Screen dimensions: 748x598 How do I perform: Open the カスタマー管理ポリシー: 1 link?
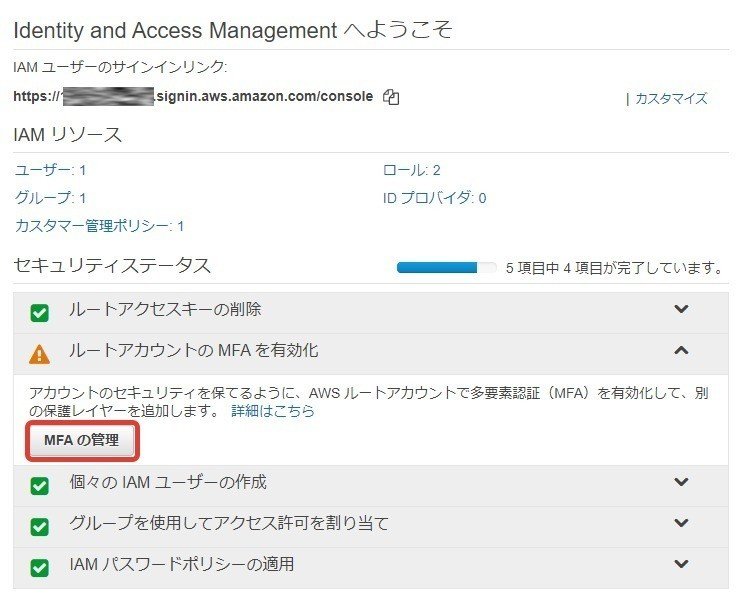99,226
